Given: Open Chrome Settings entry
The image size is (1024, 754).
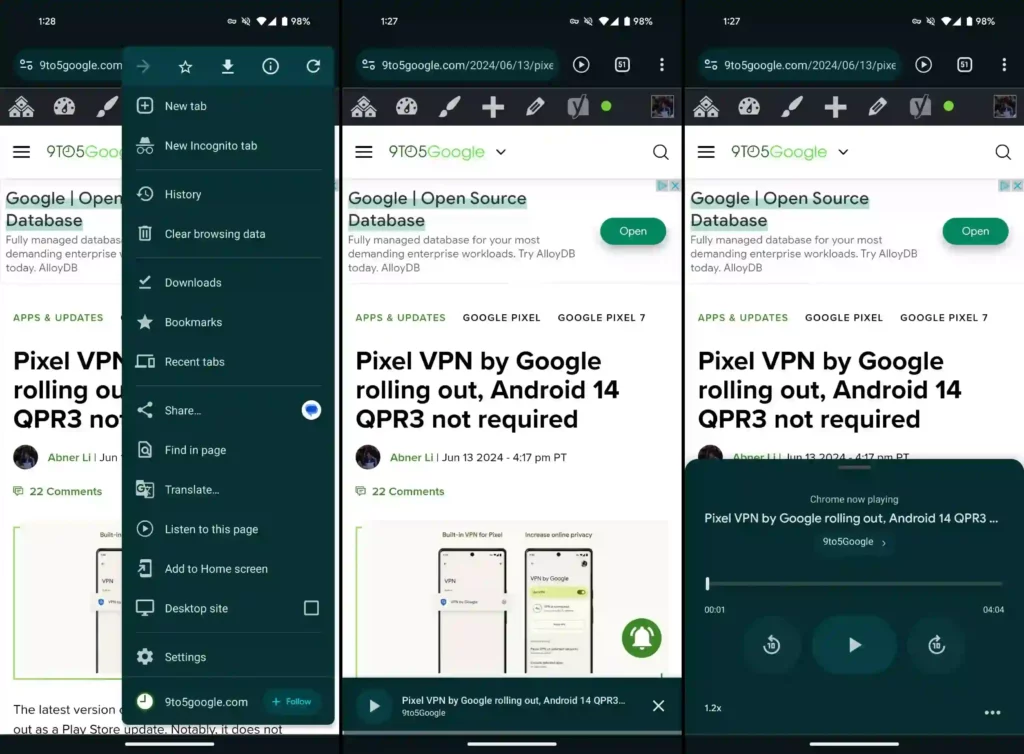Looking at the screenshot, I should [x=228, y=657].
